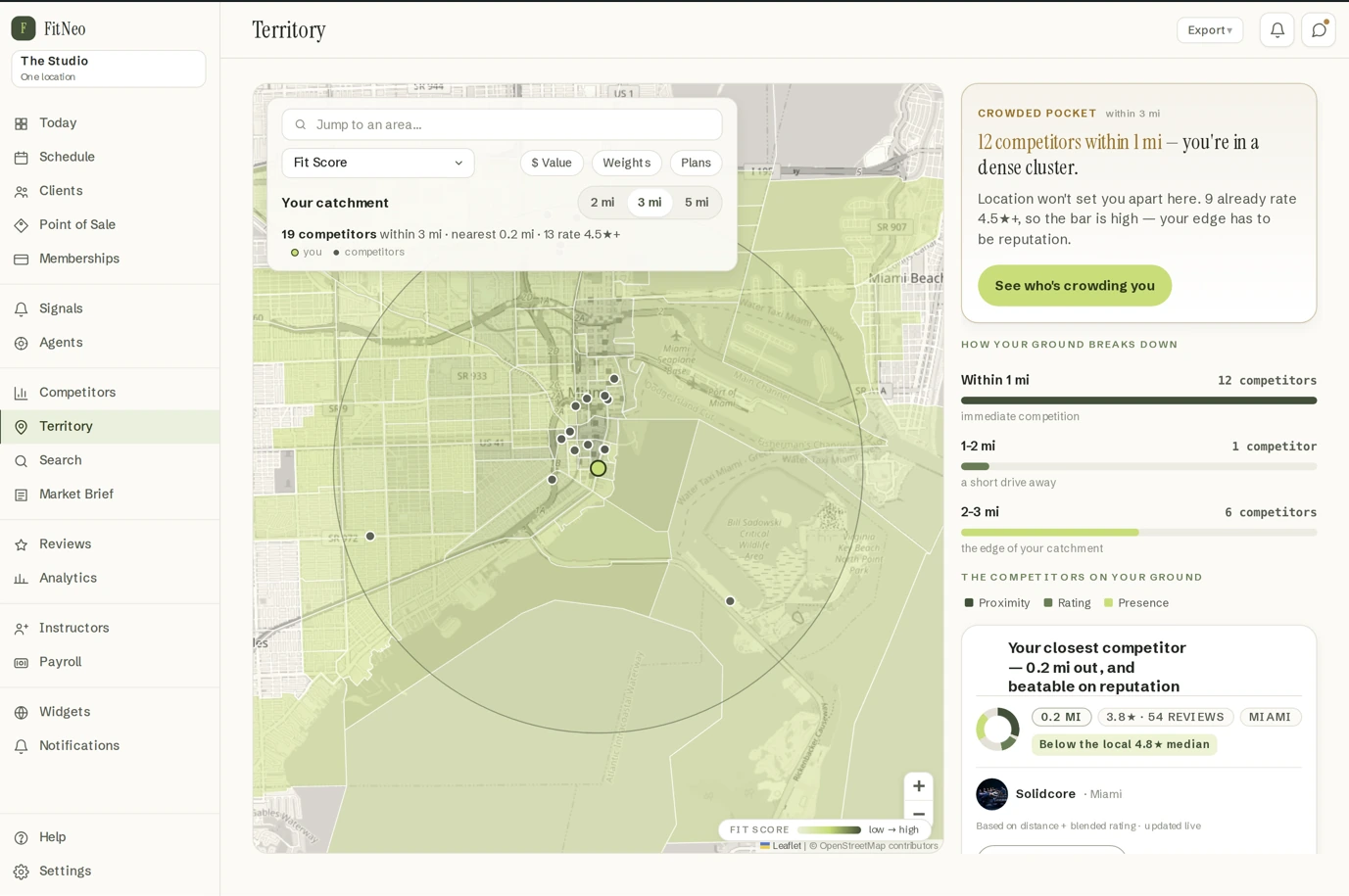Click the Search magnifier icon in sidebar
The height and width of the screenshot is (896, 1349).
22,461
